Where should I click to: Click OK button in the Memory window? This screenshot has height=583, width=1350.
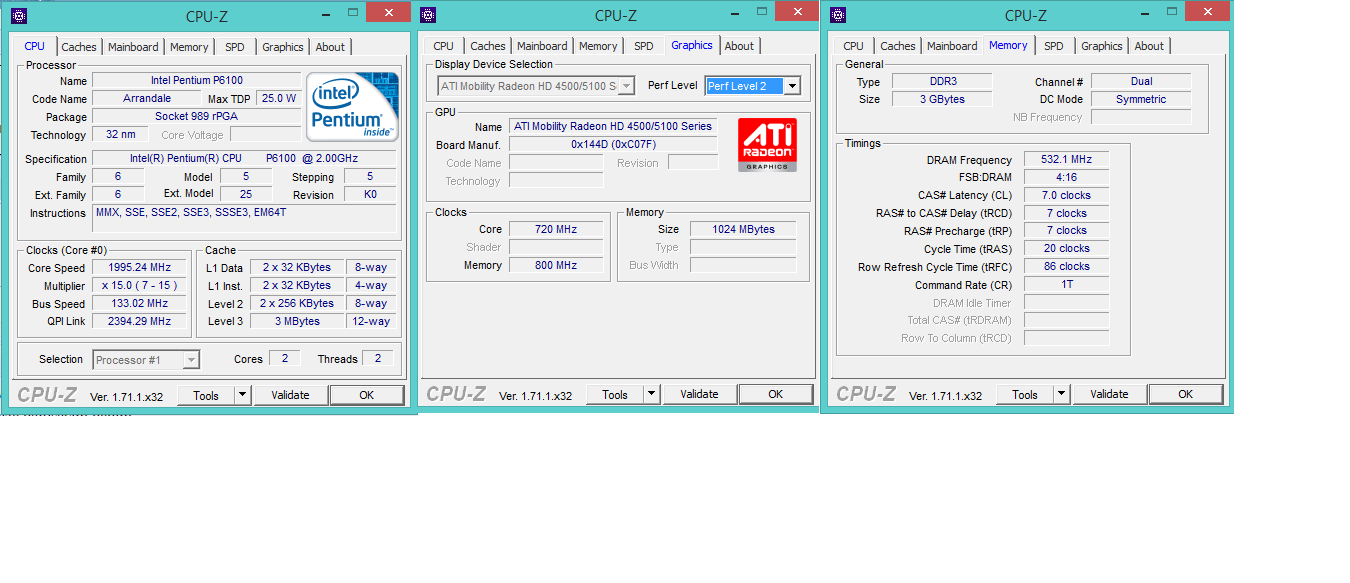(1186, 394)
